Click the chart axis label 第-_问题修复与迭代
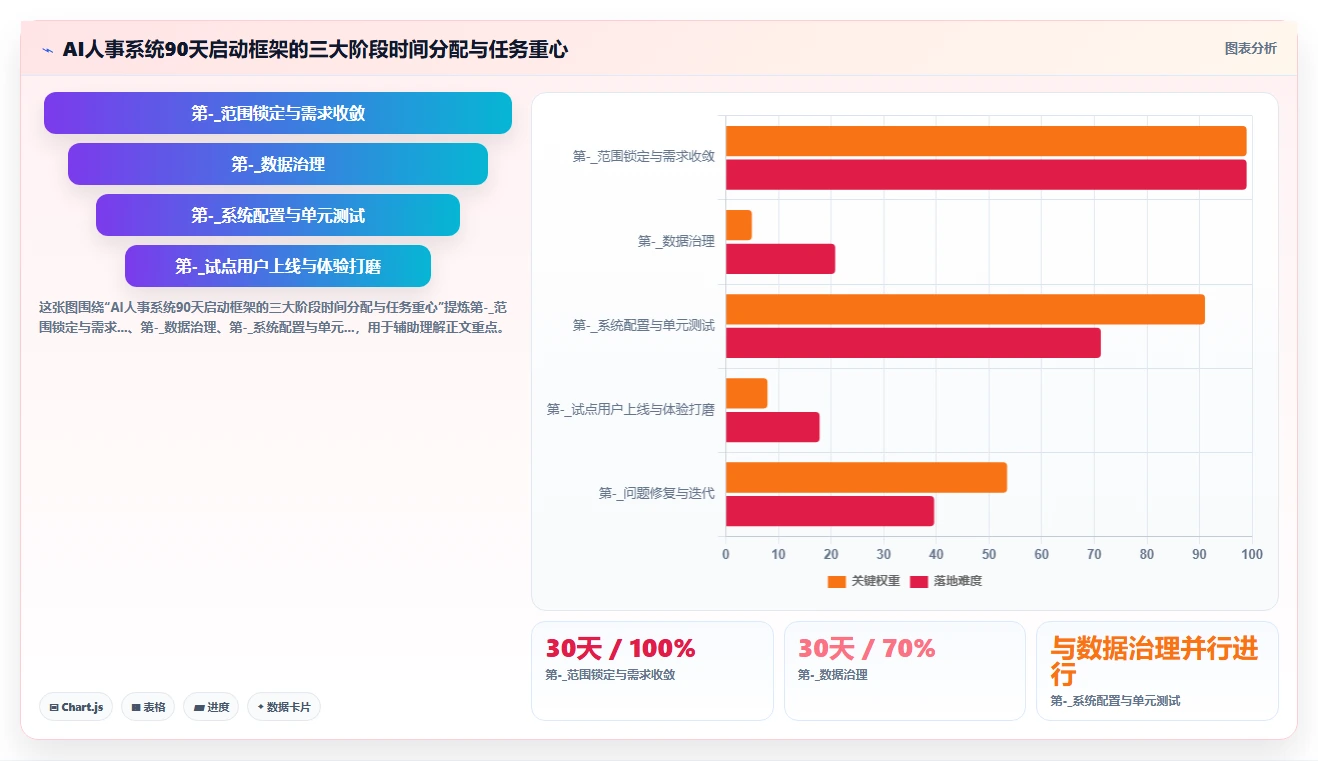The height and width of the screenshot is (761, 1318). pyautogui.click(x=656, y=493)
